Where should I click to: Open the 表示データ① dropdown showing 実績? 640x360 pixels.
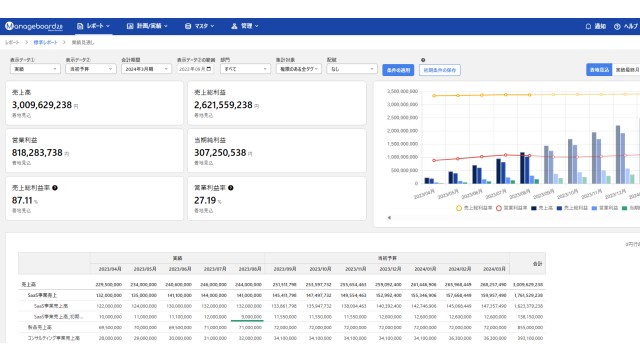tap(35, 69)
